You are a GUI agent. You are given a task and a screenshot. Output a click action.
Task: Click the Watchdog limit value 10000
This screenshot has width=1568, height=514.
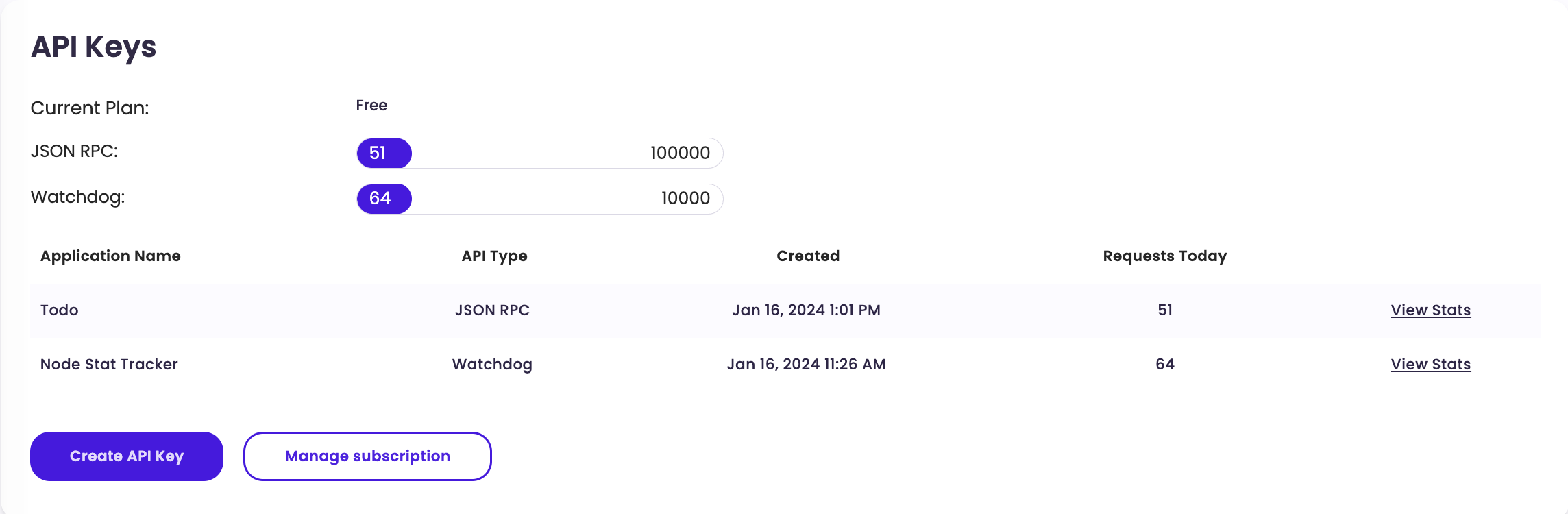click(x=685, y=199)
